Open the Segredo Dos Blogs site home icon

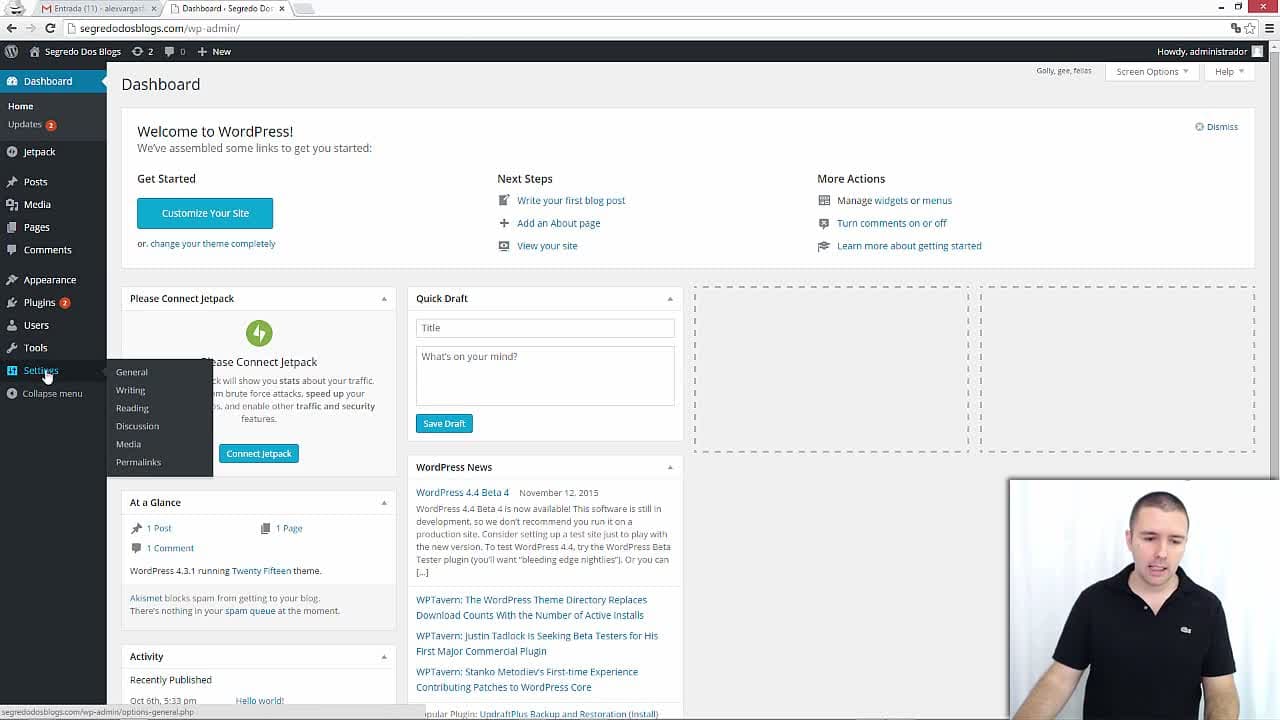coord(35,51)
